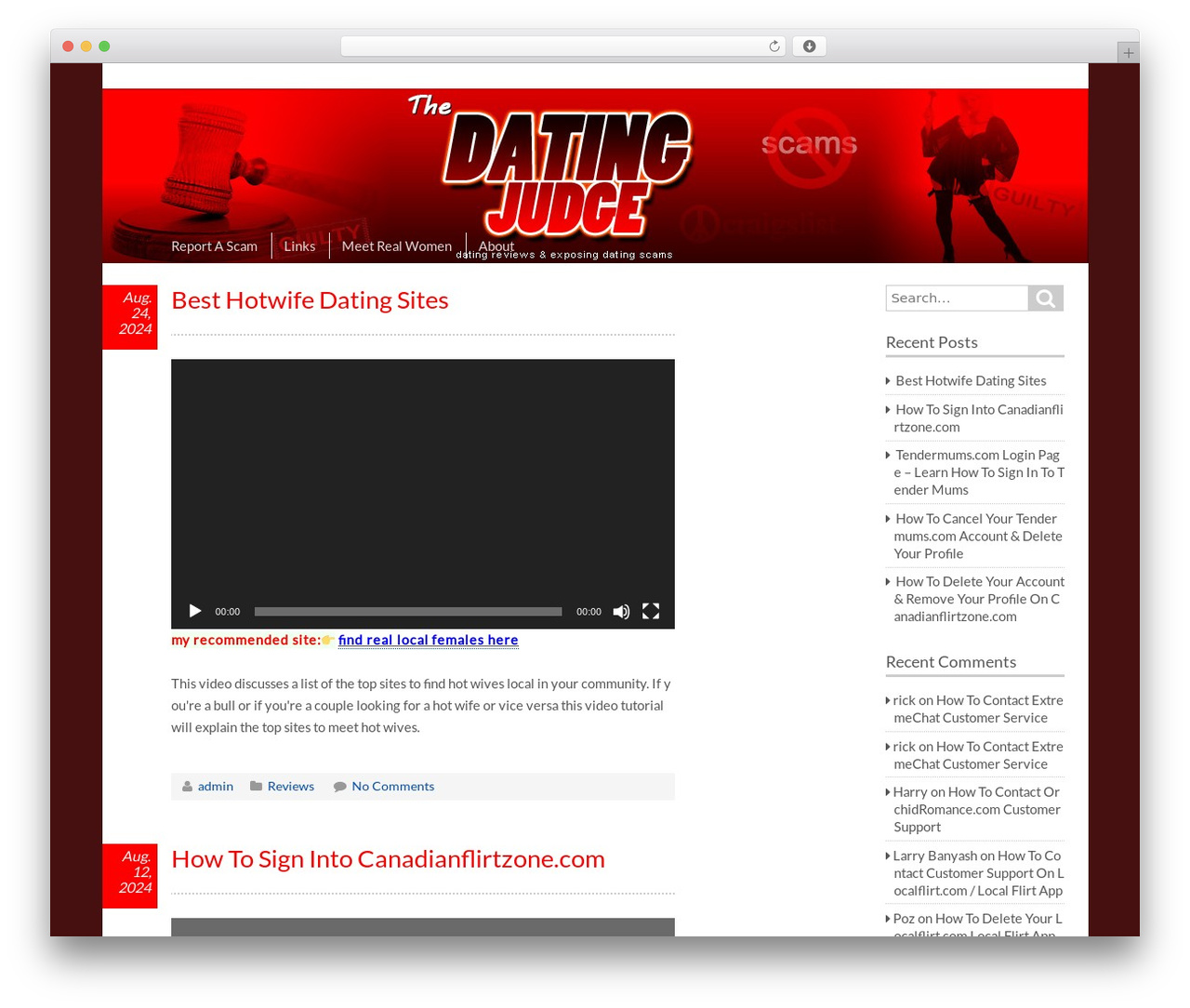1190x1008 pixels.
Task: Click the comments speech bubble icon
Action: point(340,787)
